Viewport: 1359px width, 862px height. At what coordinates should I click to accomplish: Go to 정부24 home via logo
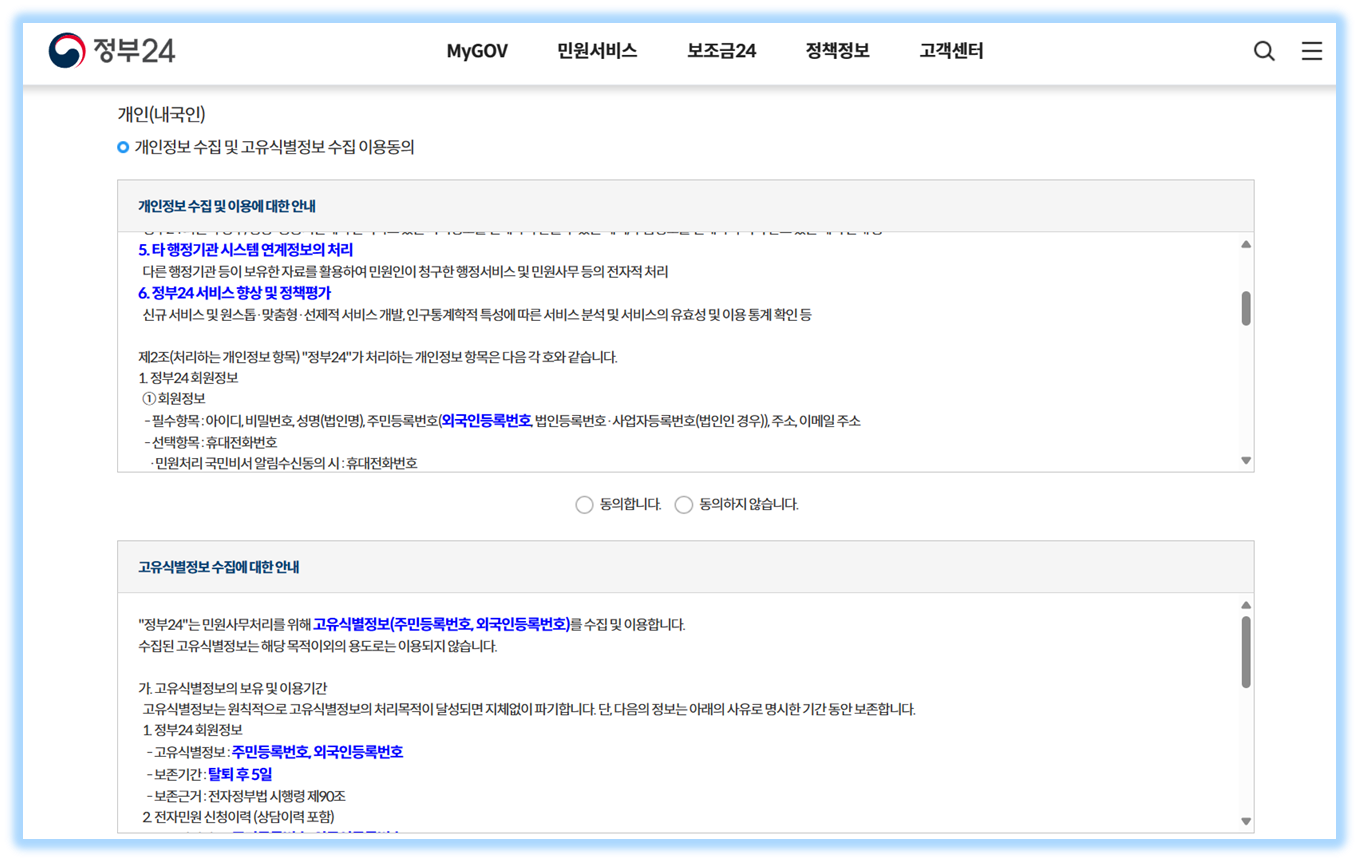pyautogui.click(x=112, y=51)
